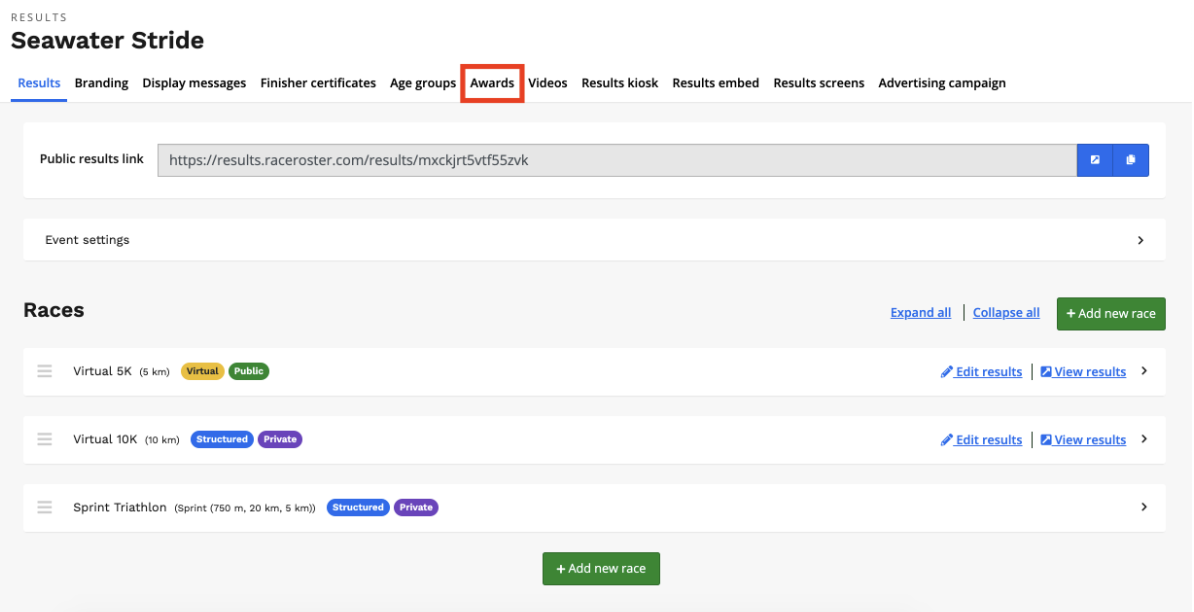Click the 'Virtual 5K' race name
Viewport: 1194px width, 612px height.
[102, 371]
